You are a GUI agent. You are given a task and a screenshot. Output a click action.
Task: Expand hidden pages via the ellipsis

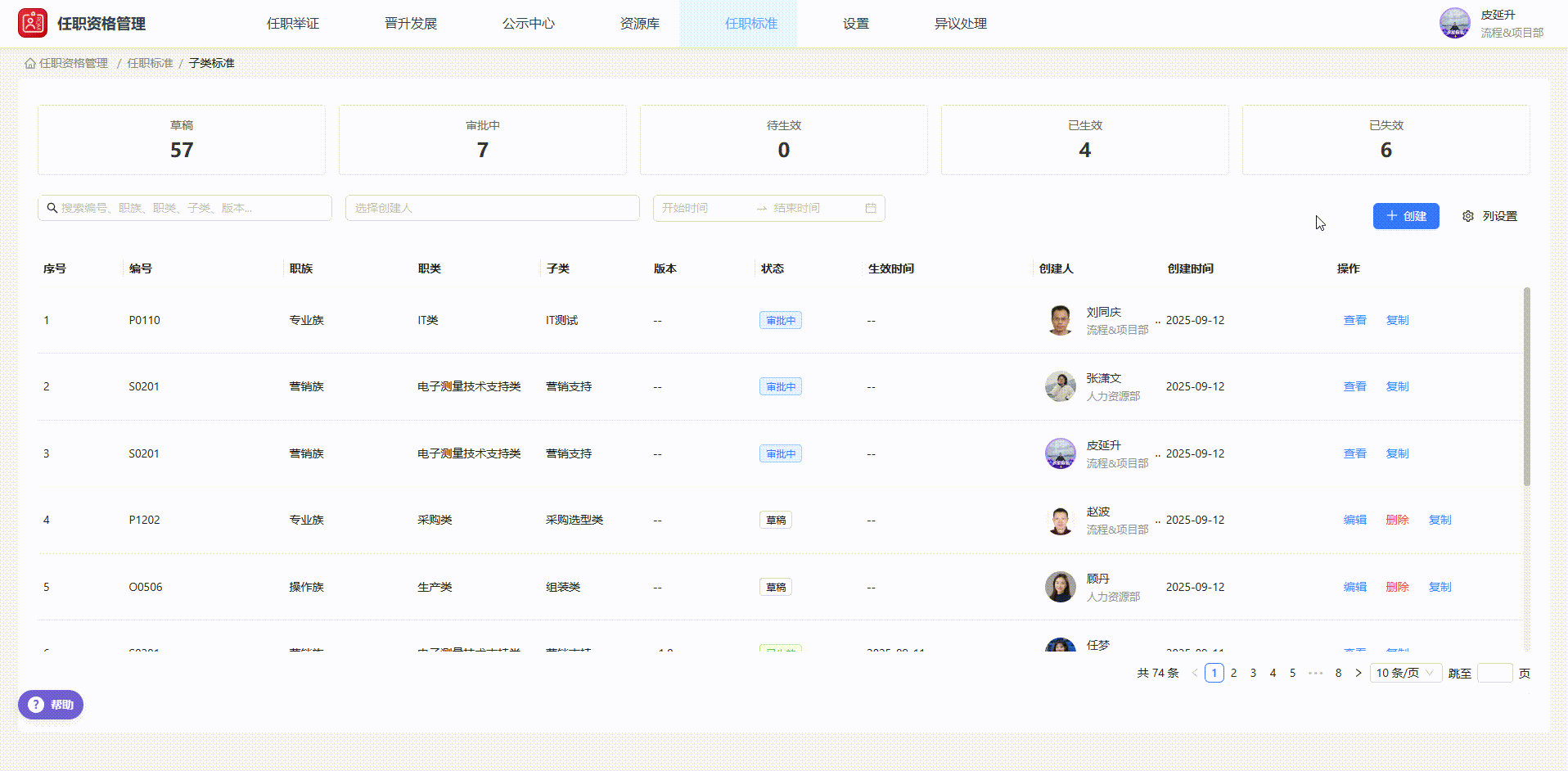click(x=1316, y=672)
